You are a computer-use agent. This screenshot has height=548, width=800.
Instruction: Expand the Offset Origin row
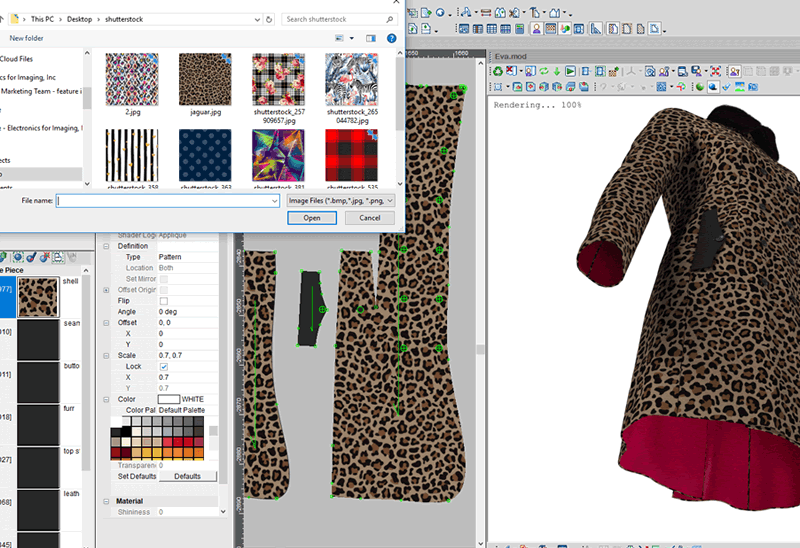106,290
